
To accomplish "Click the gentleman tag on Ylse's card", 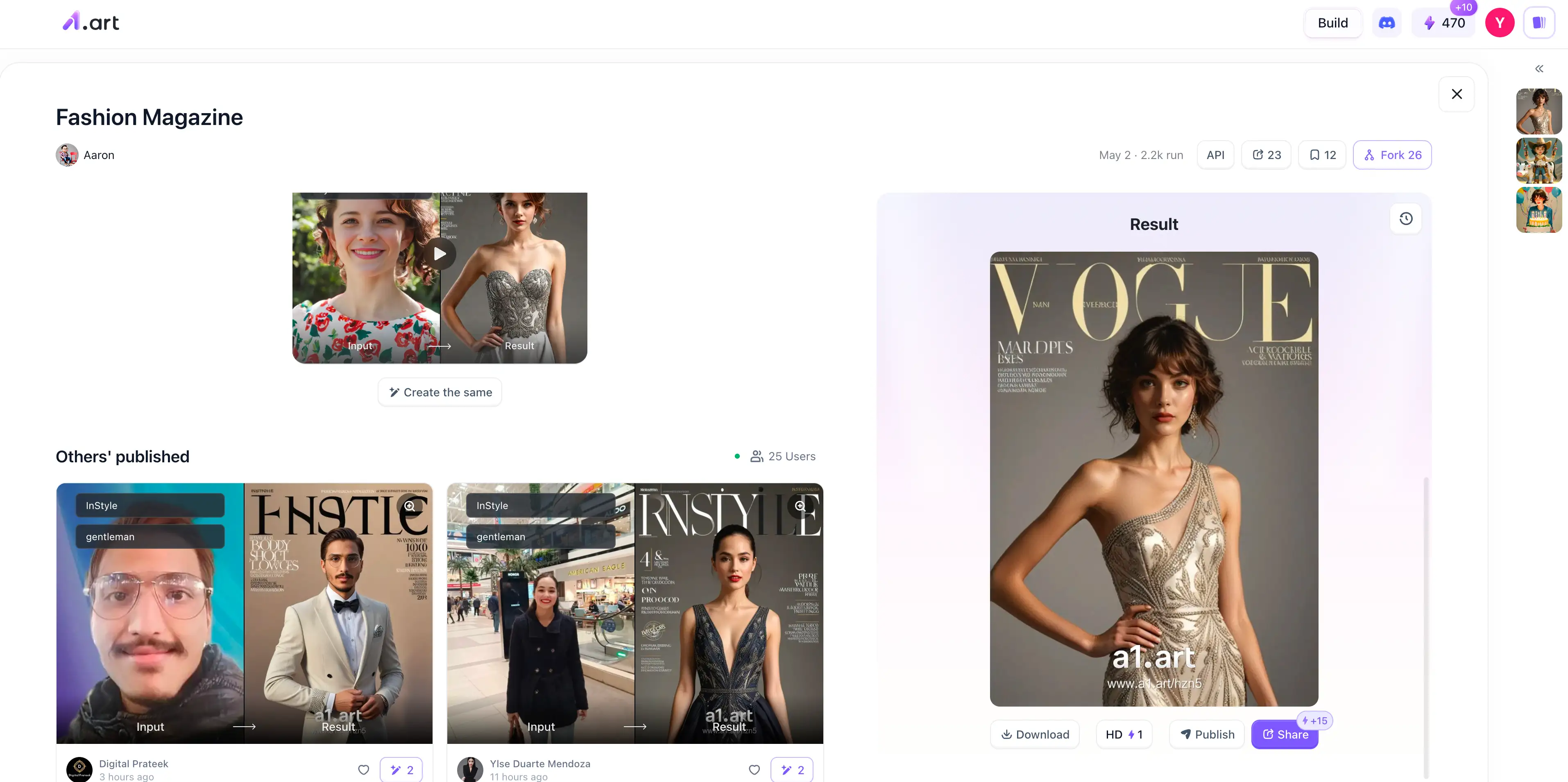I will (541, 536).
